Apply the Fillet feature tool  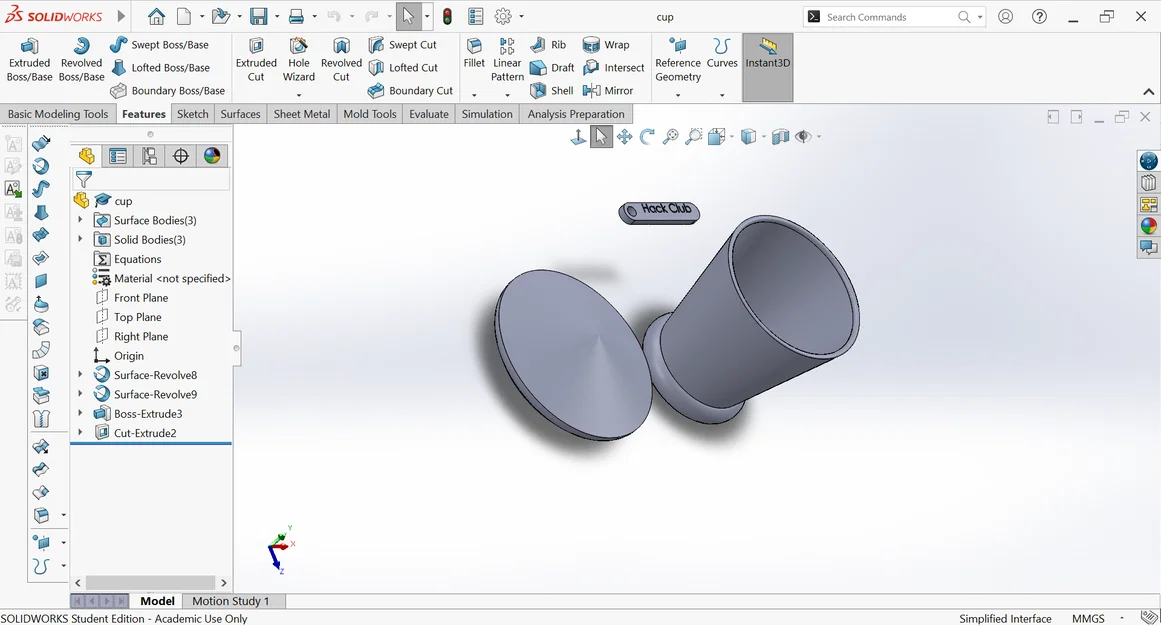[474, 53]
